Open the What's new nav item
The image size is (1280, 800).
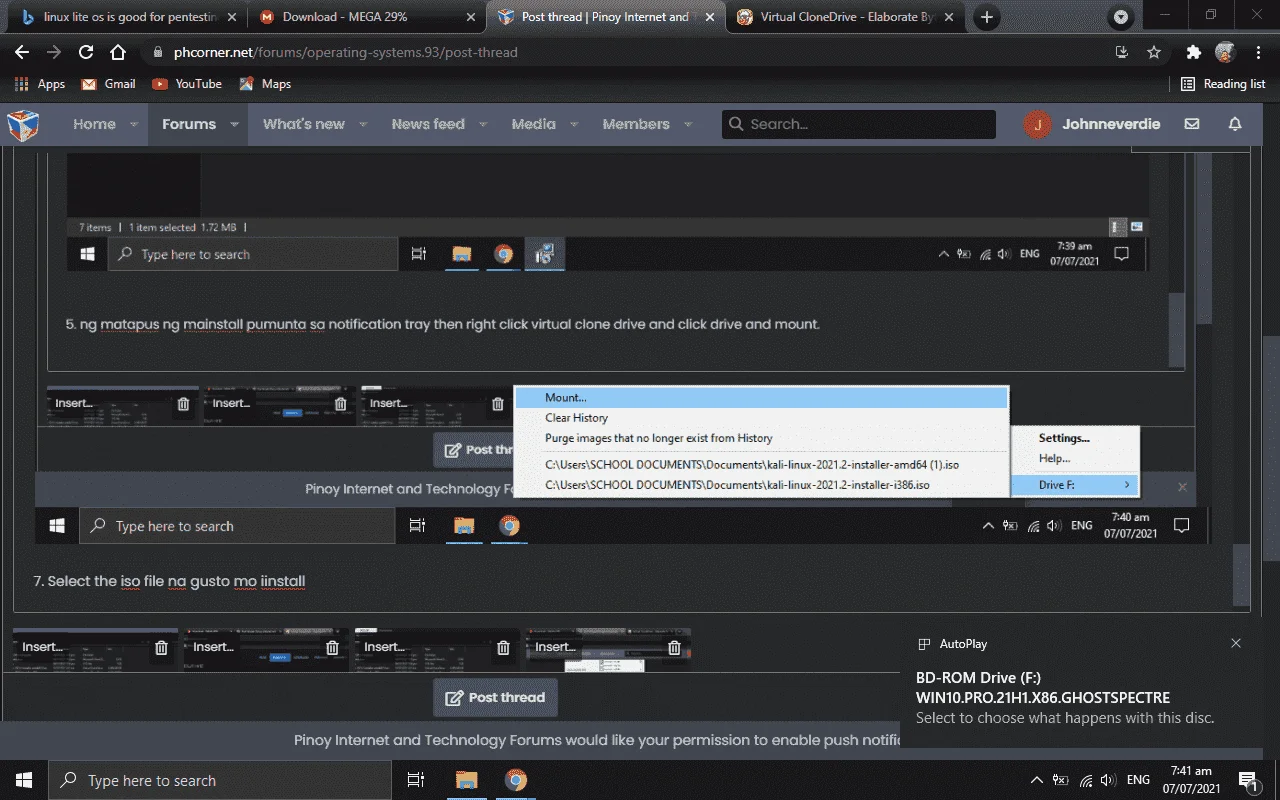(x=304, y=124)
